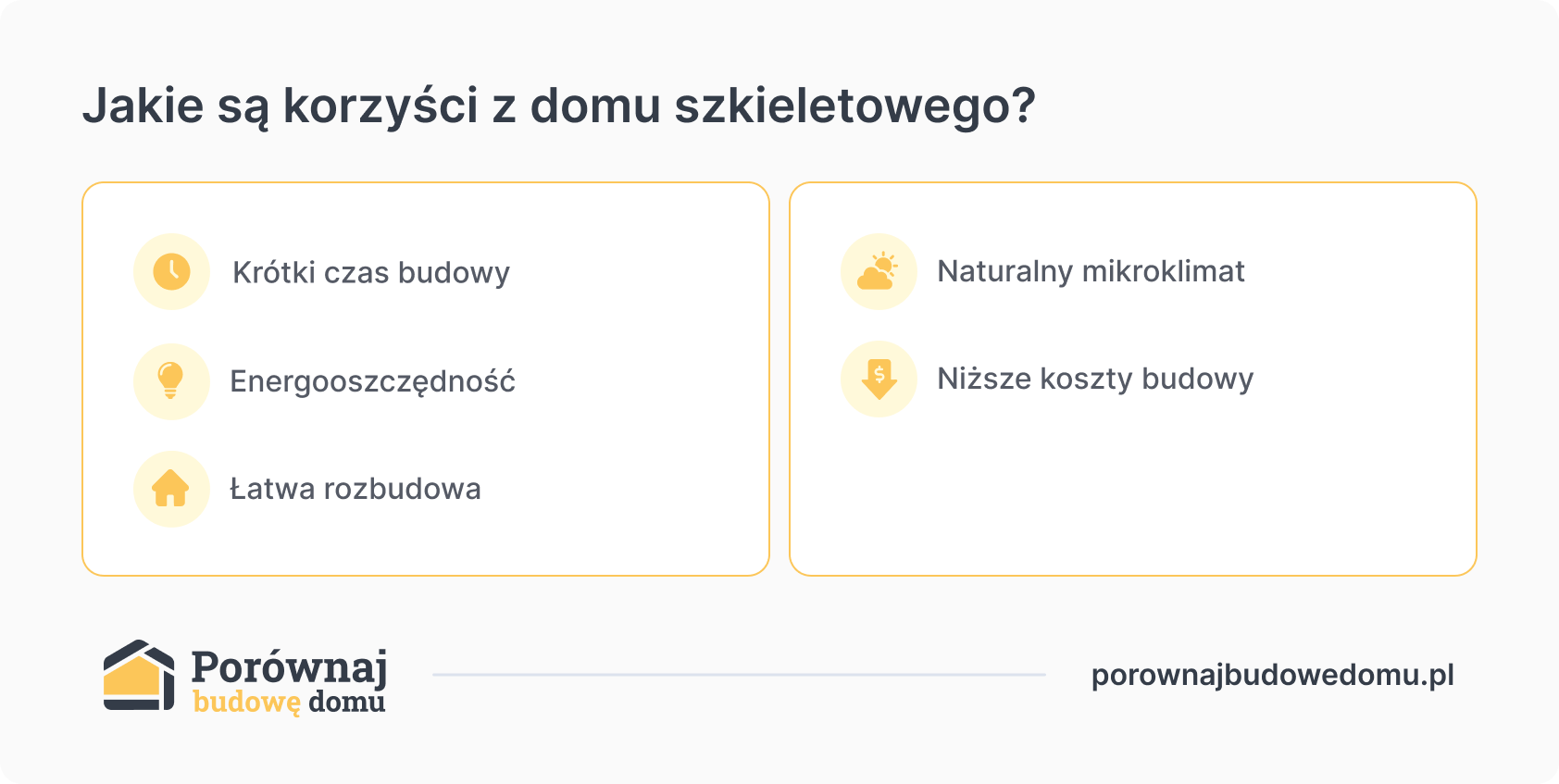Screen dimensions: 1559x784
Task: Click the horizontal divider line in footer
Action: (x=739, y=675)
